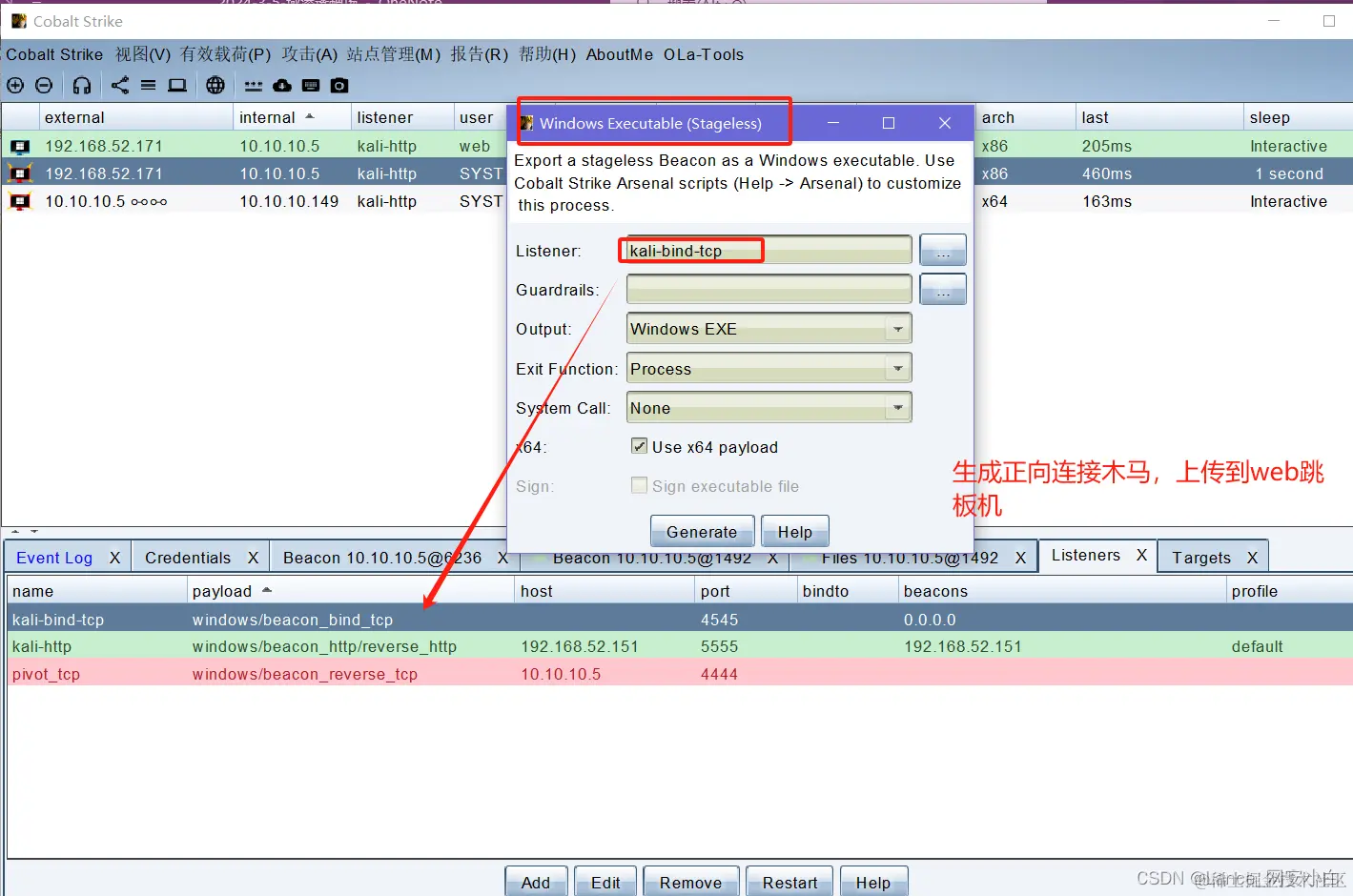Select session with internal IP 10.10.10.149
The height and width of the screenshot is (896, 1353).
click(x=289, y=201)
